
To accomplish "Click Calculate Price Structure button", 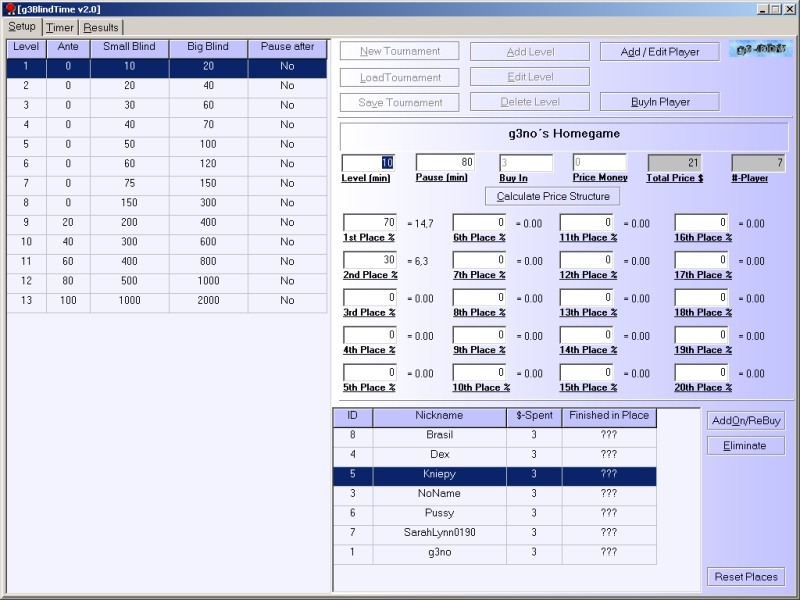I will tap(553, 196).
